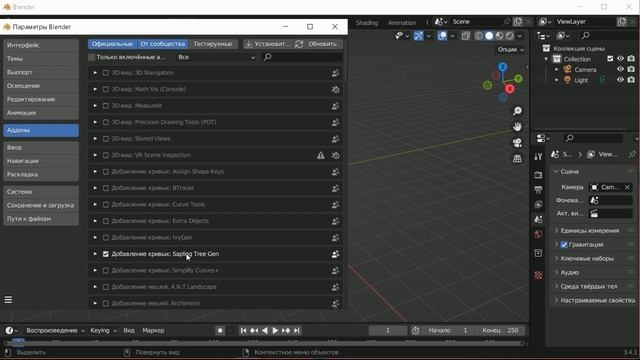Open the Воспроизведение timeline menu
The height and width of the screenshot is (360, 640).
56,331
